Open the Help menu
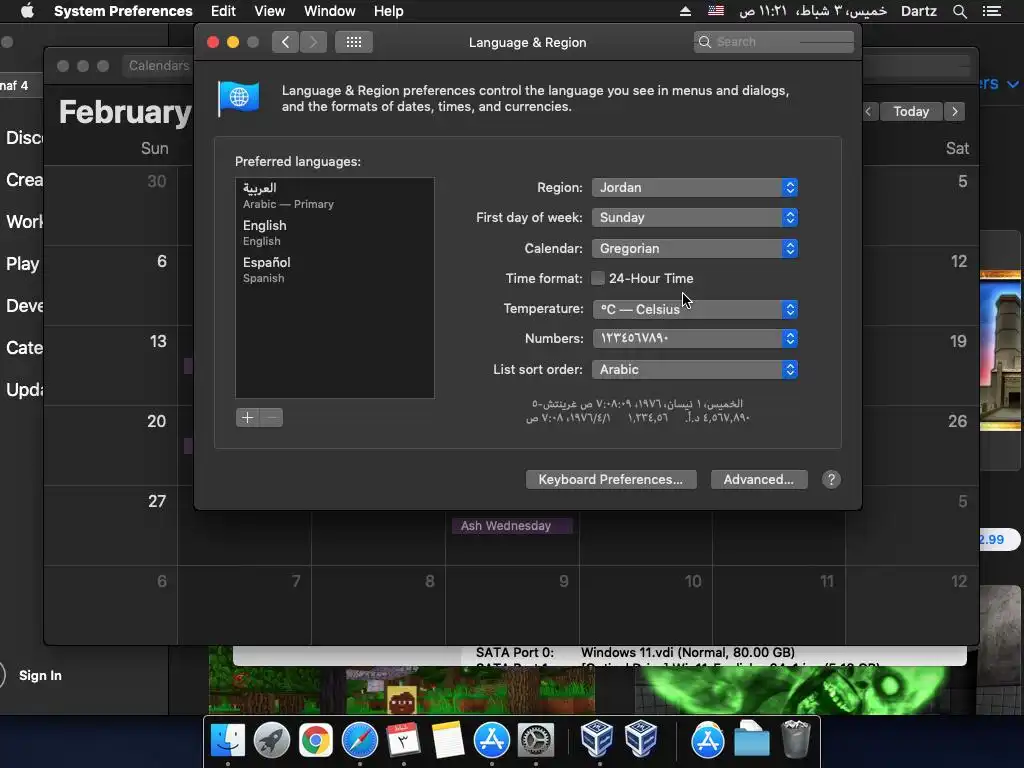 tap(388, 11)
